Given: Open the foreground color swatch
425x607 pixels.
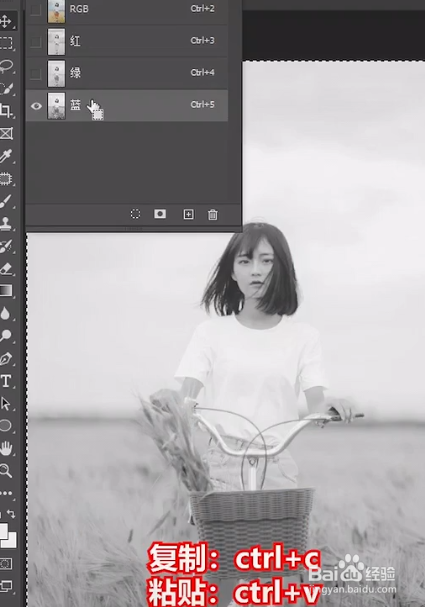Looking at the screenshot, I should (x=3, y=531).
